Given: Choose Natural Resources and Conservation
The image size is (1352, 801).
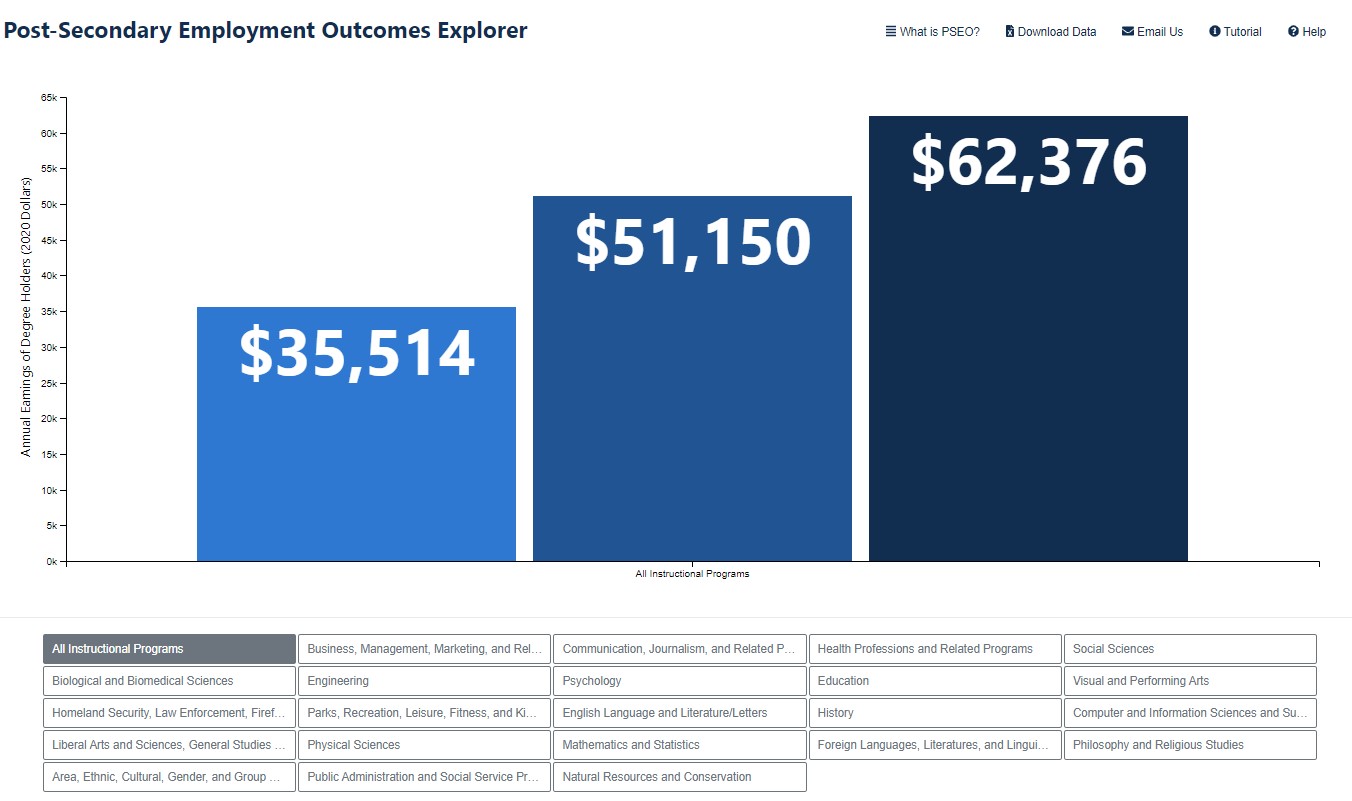Looking at the screenshot, I should pos(679,777).
